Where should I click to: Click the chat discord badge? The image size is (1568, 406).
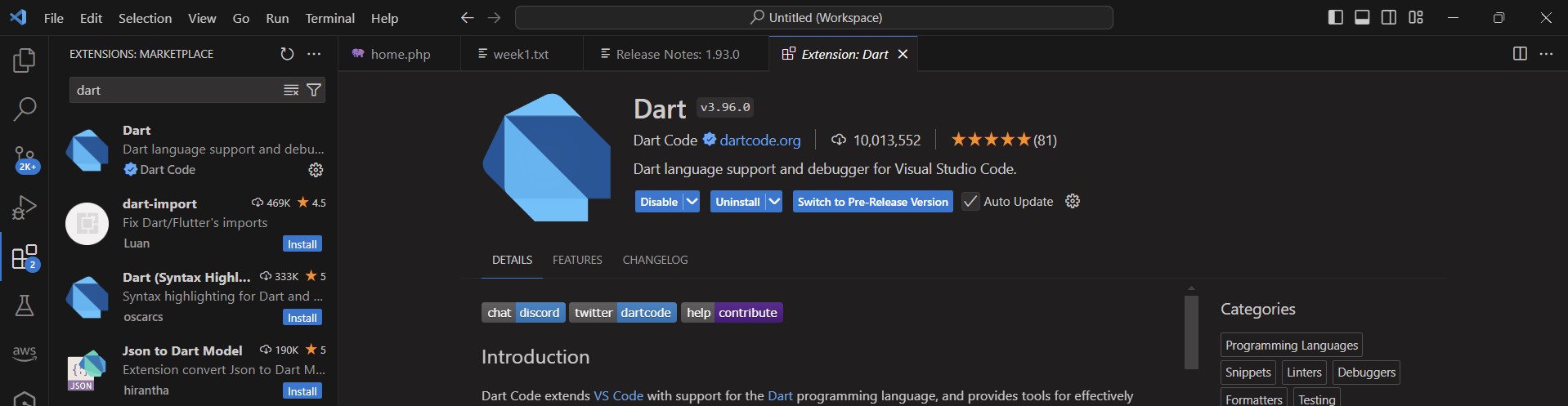523,312
